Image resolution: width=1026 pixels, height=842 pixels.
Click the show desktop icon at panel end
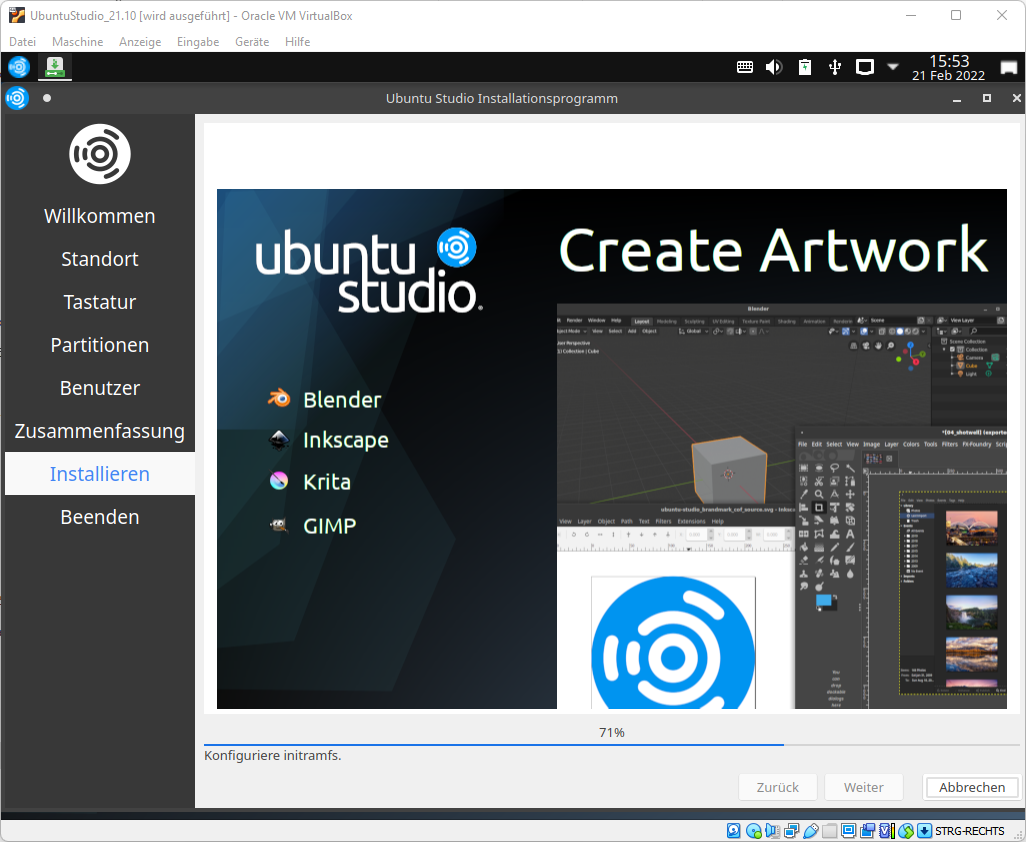pyautogui.click(x=1009, y=67)
